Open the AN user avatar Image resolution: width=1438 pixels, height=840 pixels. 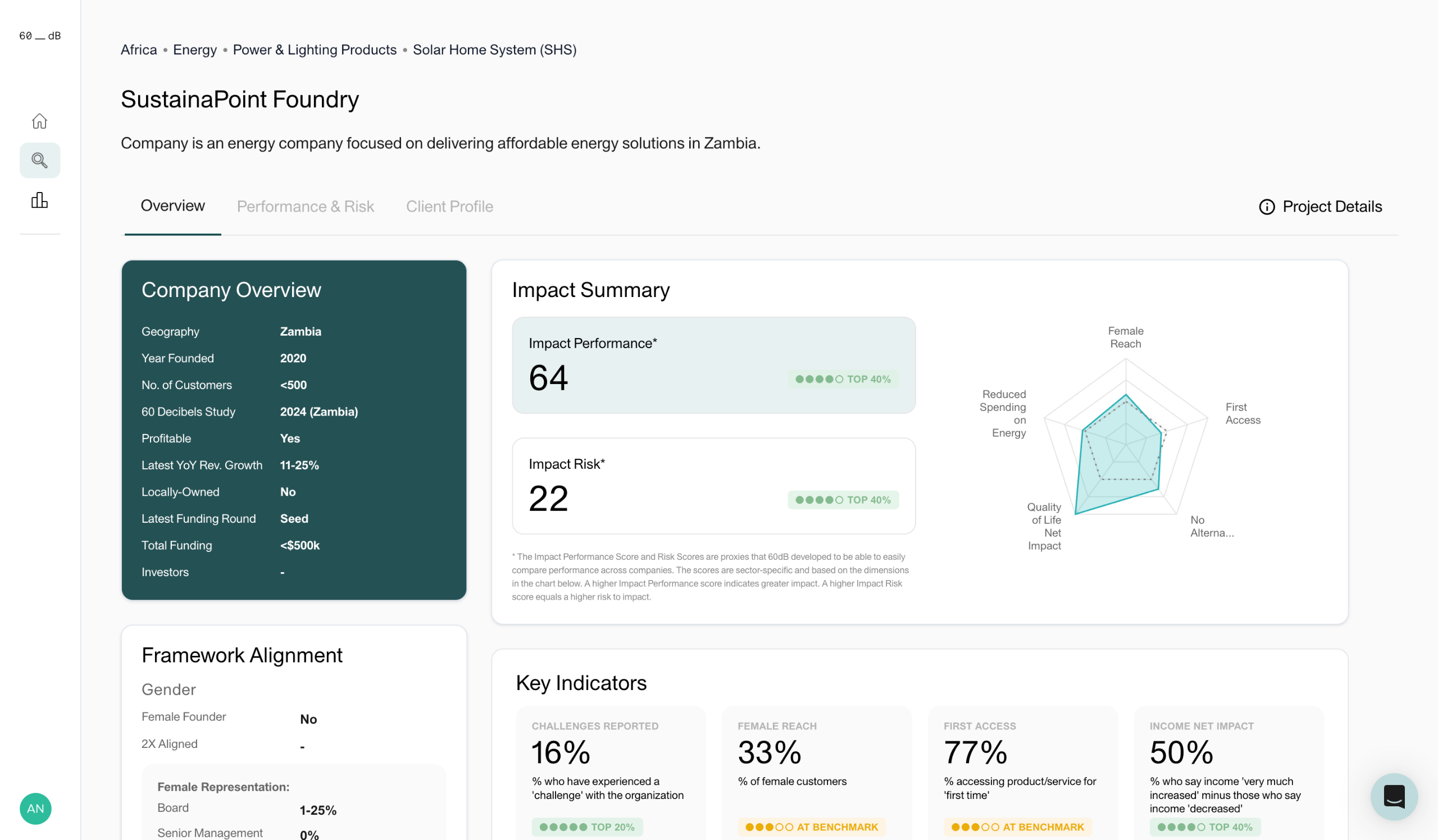(x=35, y=809)
